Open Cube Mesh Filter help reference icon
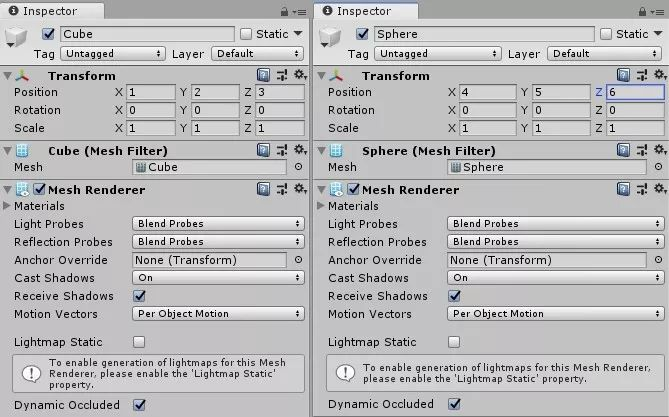Viewport: 669px width, 417px height. [x=263, y=150]
